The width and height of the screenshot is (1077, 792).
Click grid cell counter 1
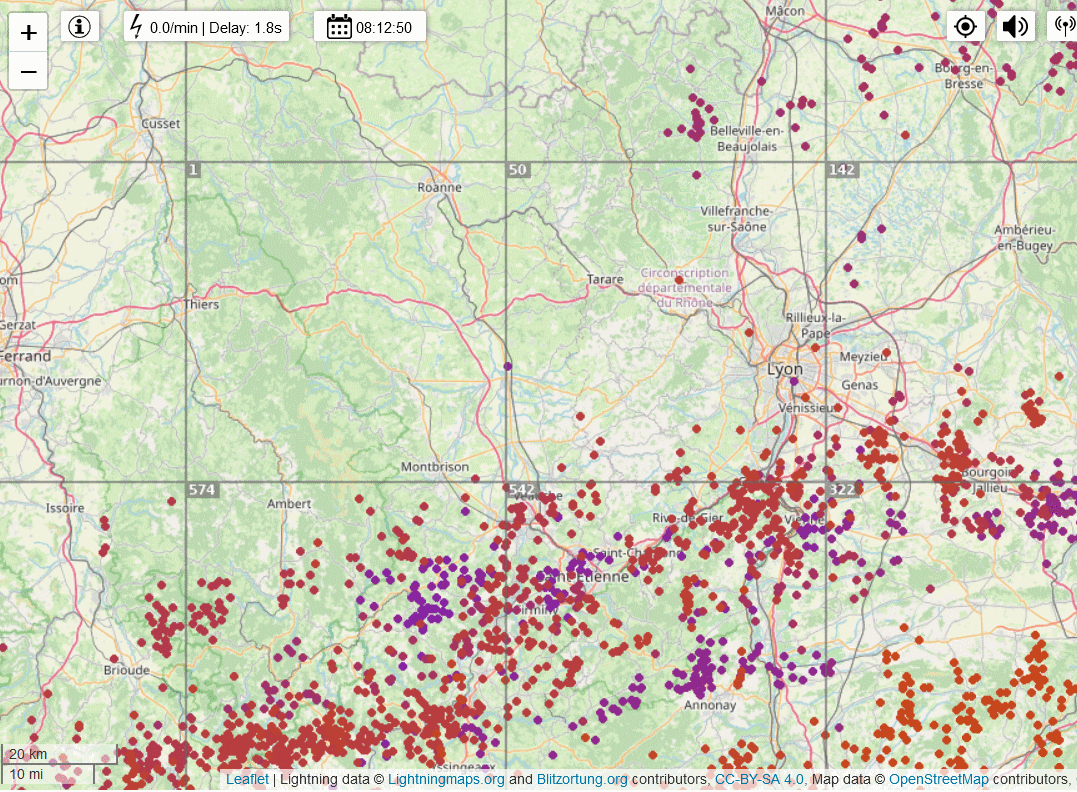(x=194, y=170)
